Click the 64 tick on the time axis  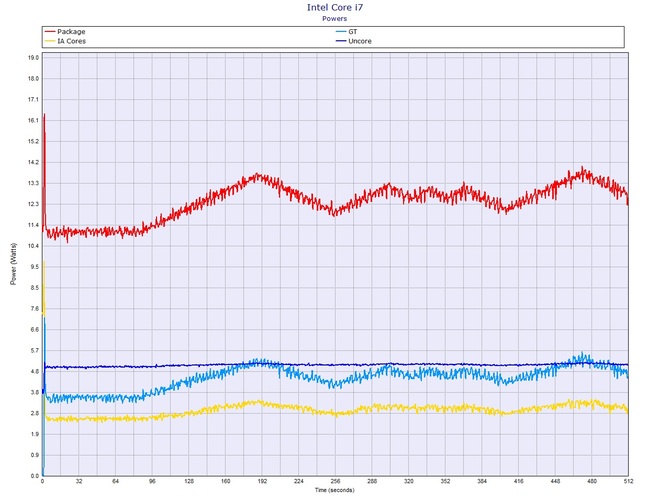(x=115, y=481)
